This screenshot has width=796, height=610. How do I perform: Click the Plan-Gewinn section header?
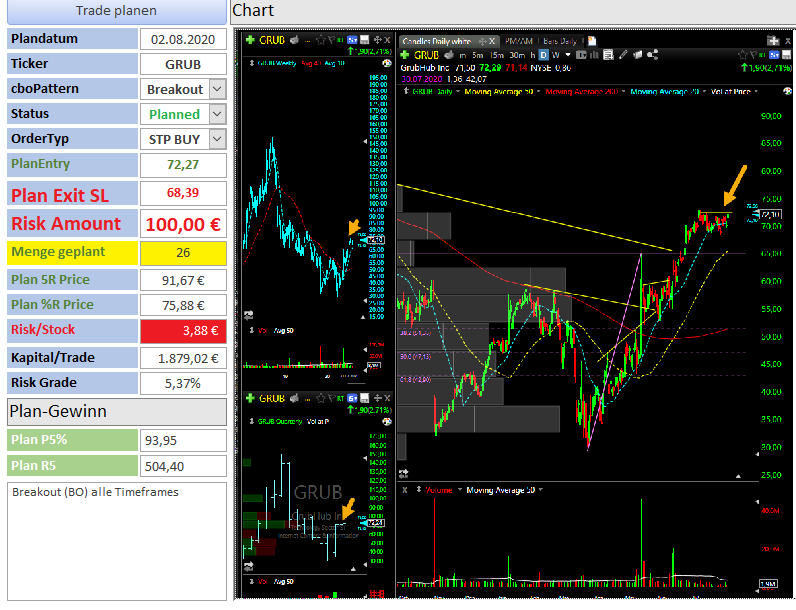coord(117,412)
